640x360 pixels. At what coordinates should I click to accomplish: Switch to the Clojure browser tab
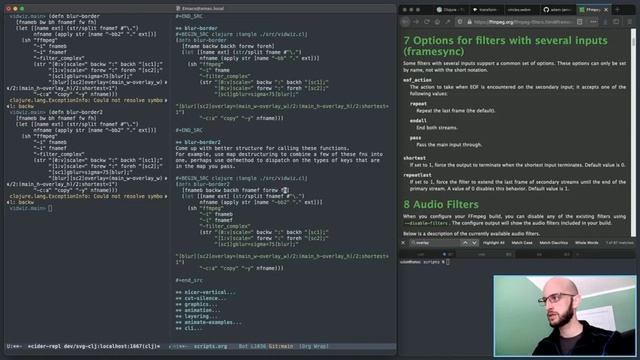click(450, 9)
